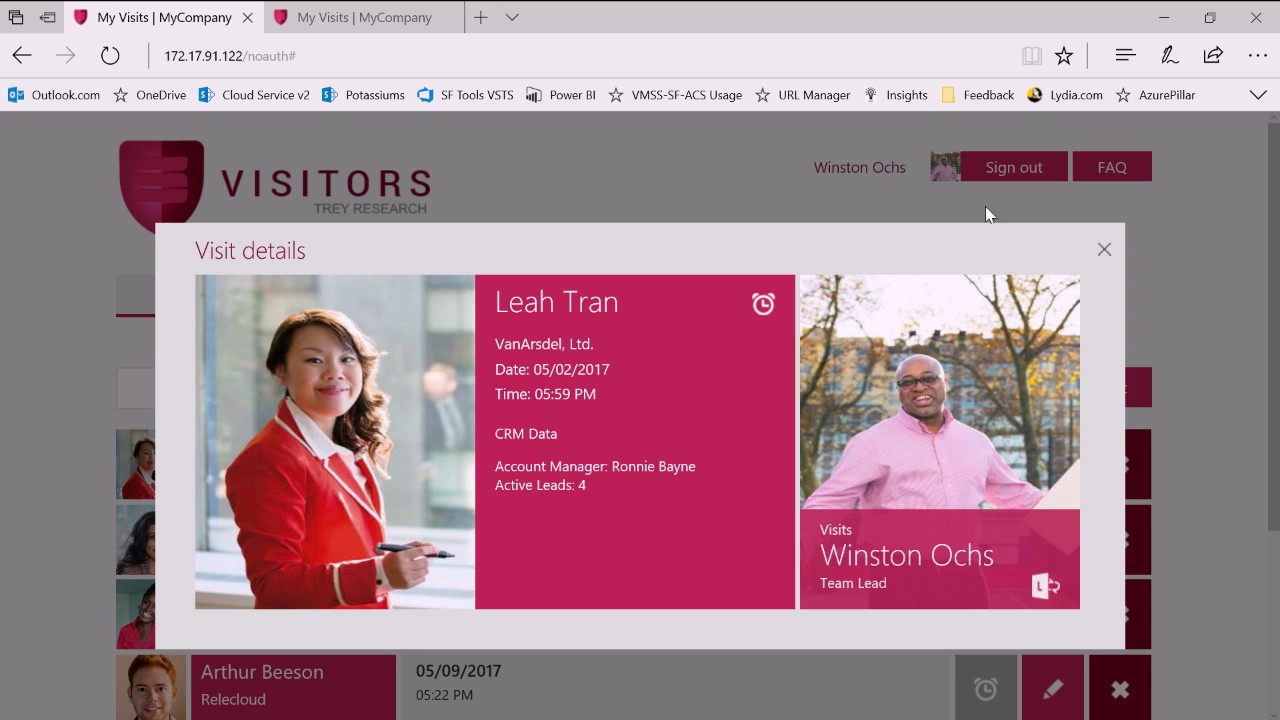Click the Team Lead label
Viewport: 1280px width, 720px height.
[853, 583]
